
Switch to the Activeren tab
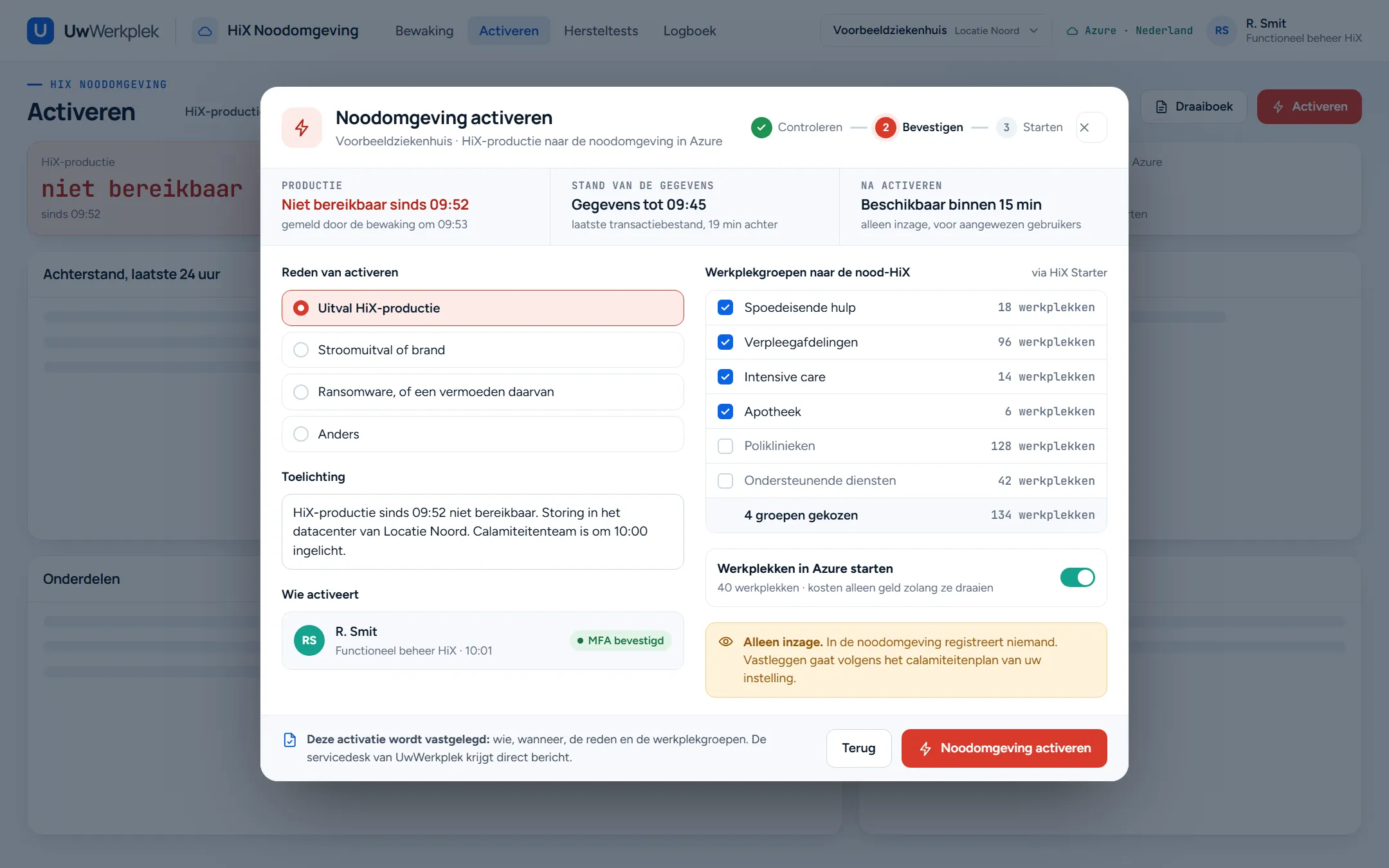tap(509, 31)
